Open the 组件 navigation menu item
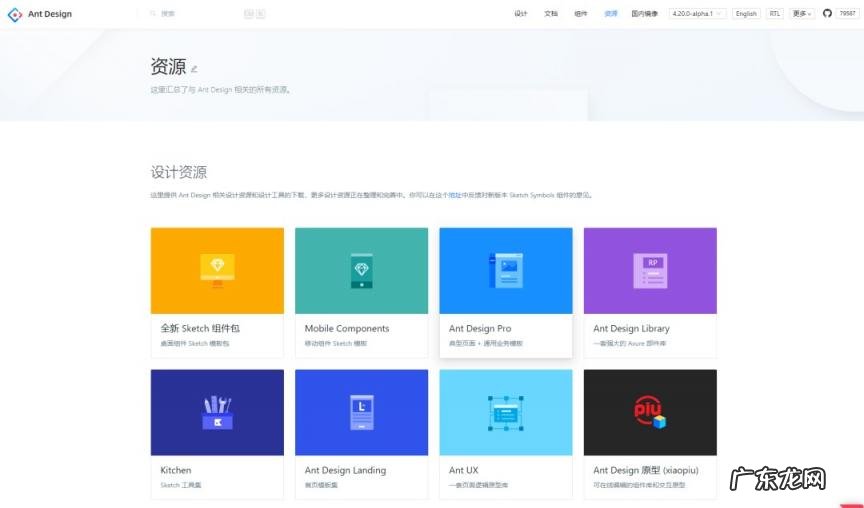The height and width of the screenshot is (508, 864). [x=581, y=14]
